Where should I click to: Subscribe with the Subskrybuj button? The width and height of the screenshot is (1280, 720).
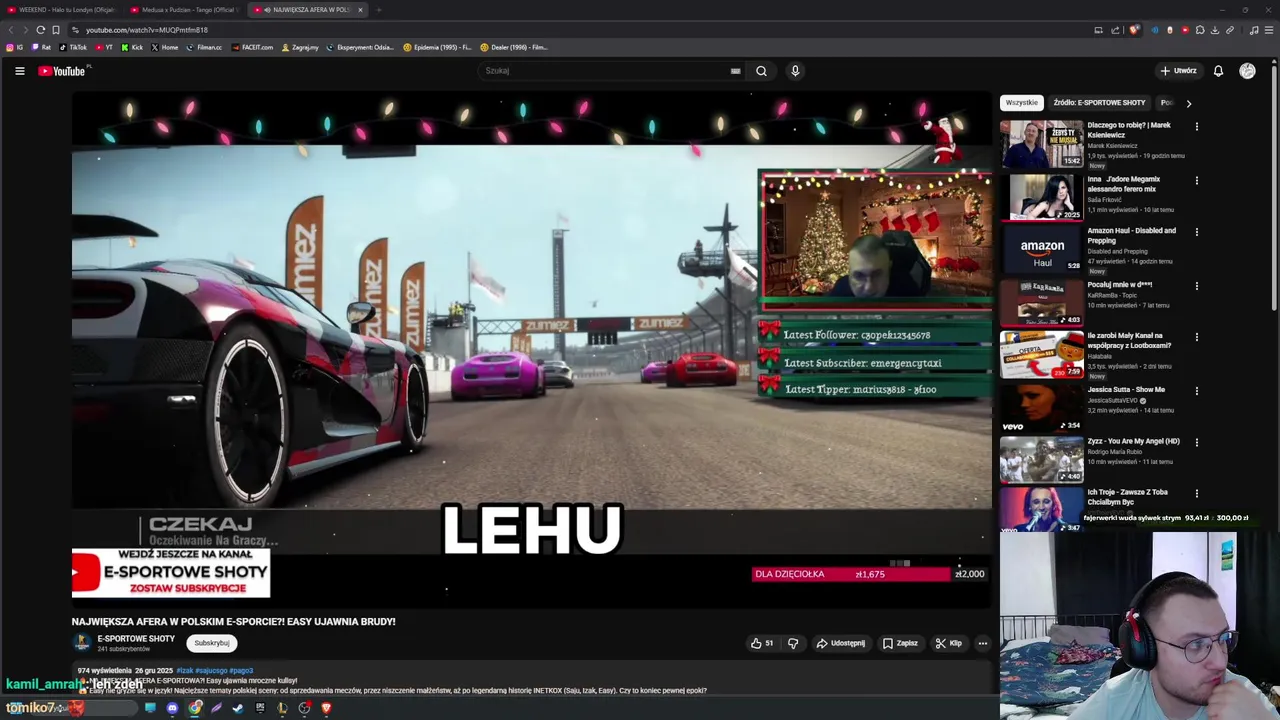point(212,643)
